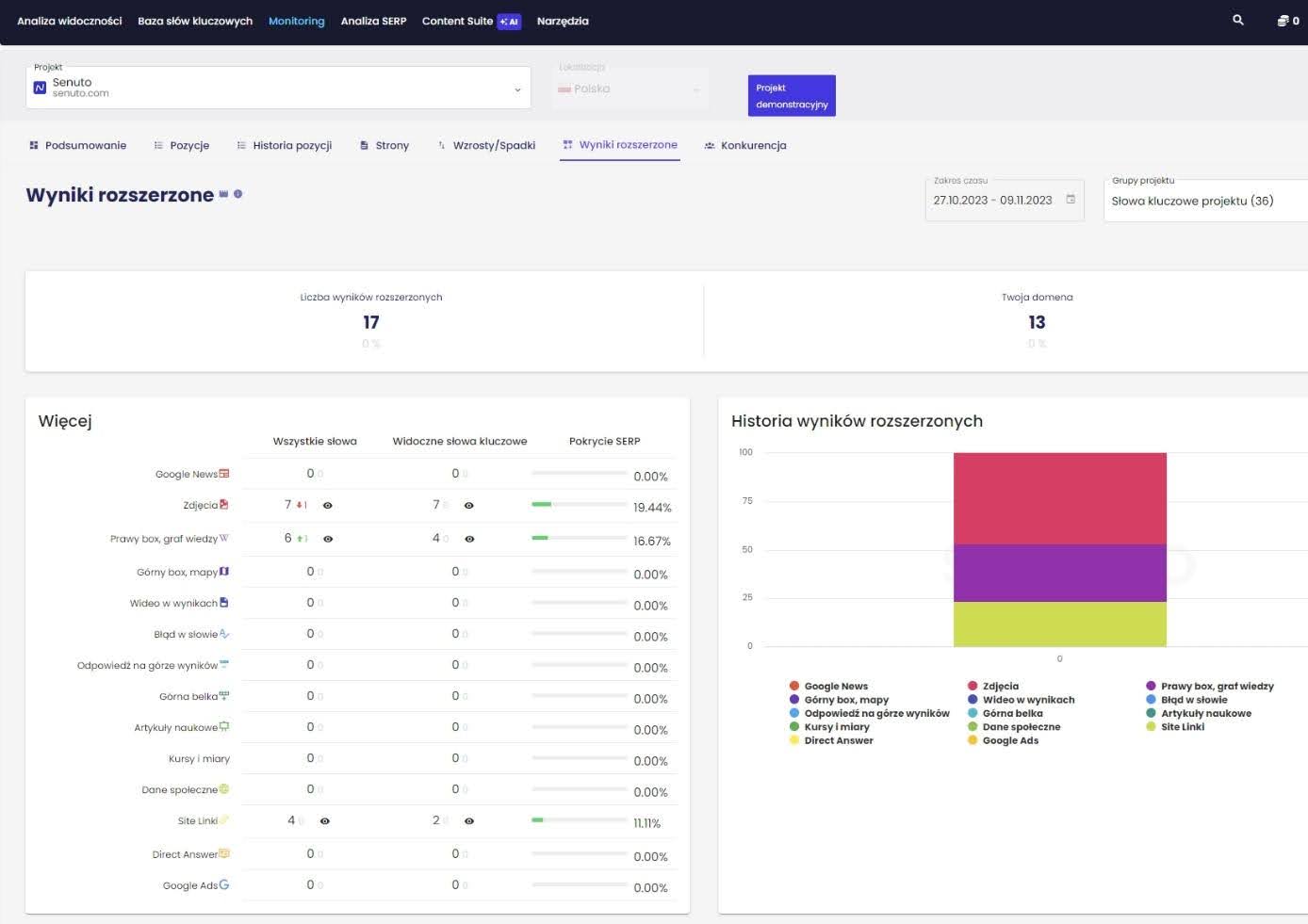This screenshot has width=1308, height=924.
Task: Show all keywords for Zdjęcia via eye icon
Action: 328,506
